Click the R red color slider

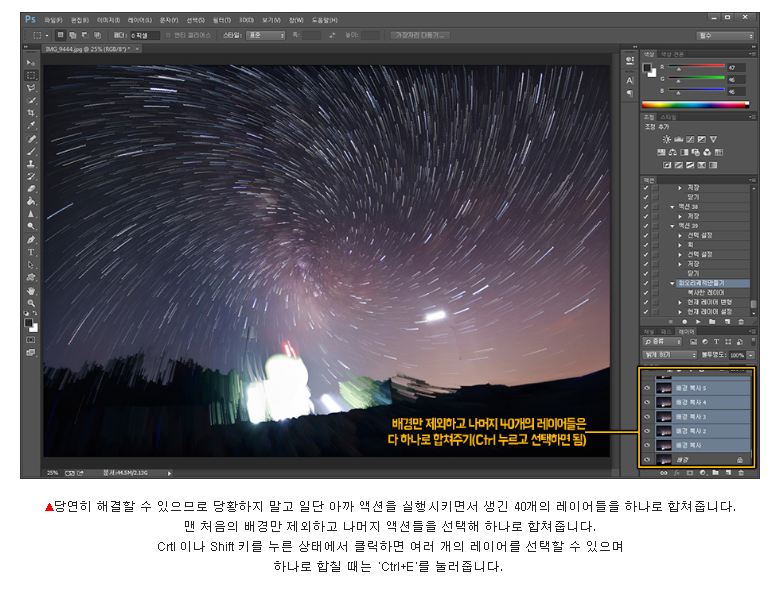[696, 66]
